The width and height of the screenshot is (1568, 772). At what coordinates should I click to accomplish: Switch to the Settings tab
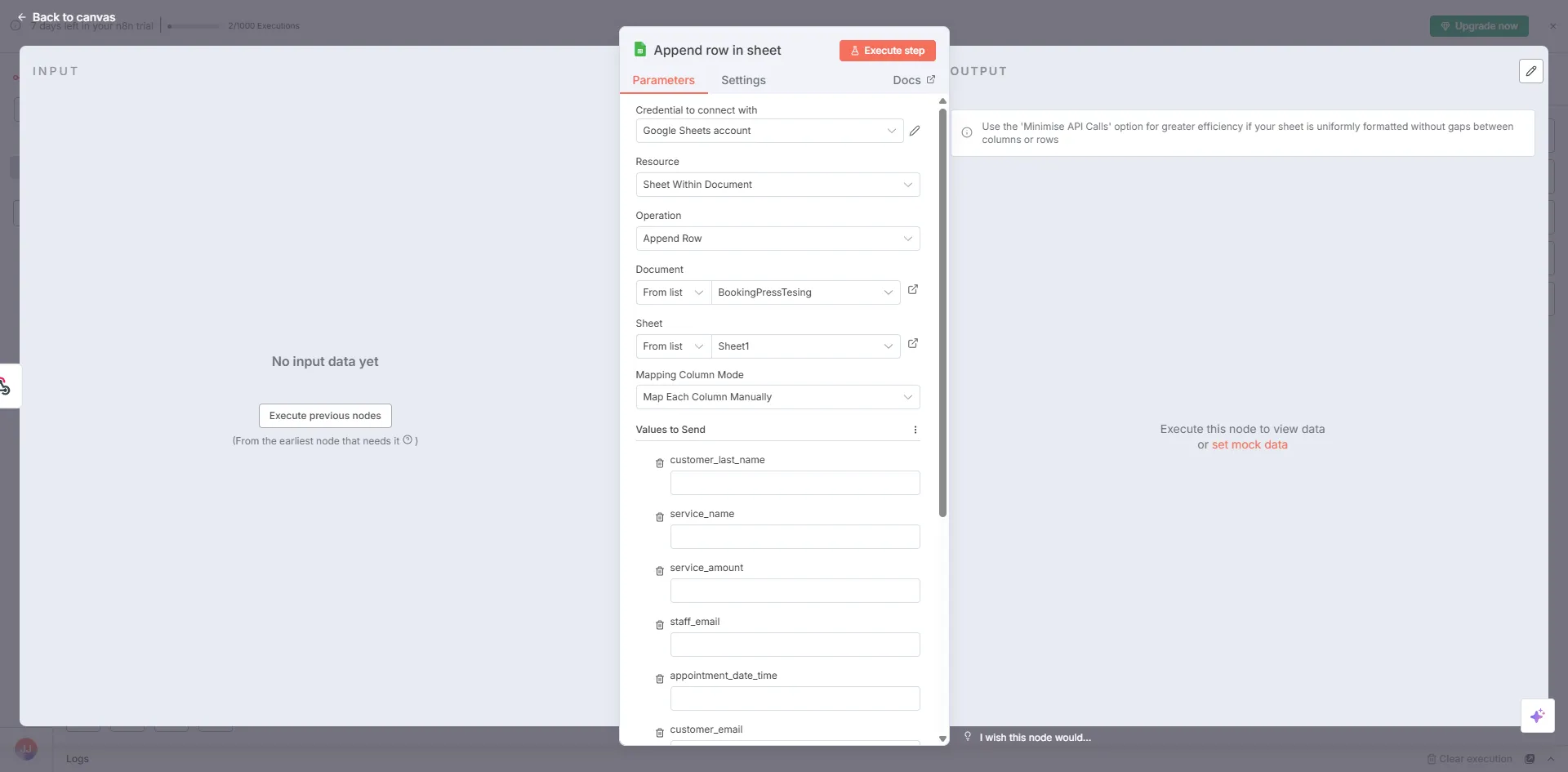tap(743, 80)
